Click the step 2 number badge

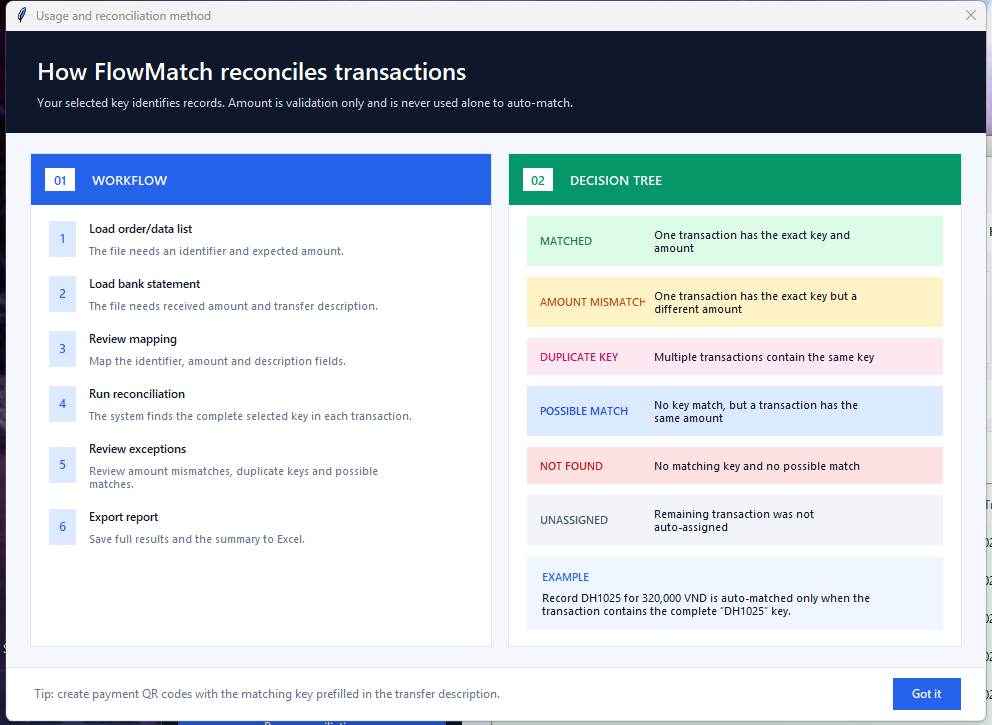point(63,294)
